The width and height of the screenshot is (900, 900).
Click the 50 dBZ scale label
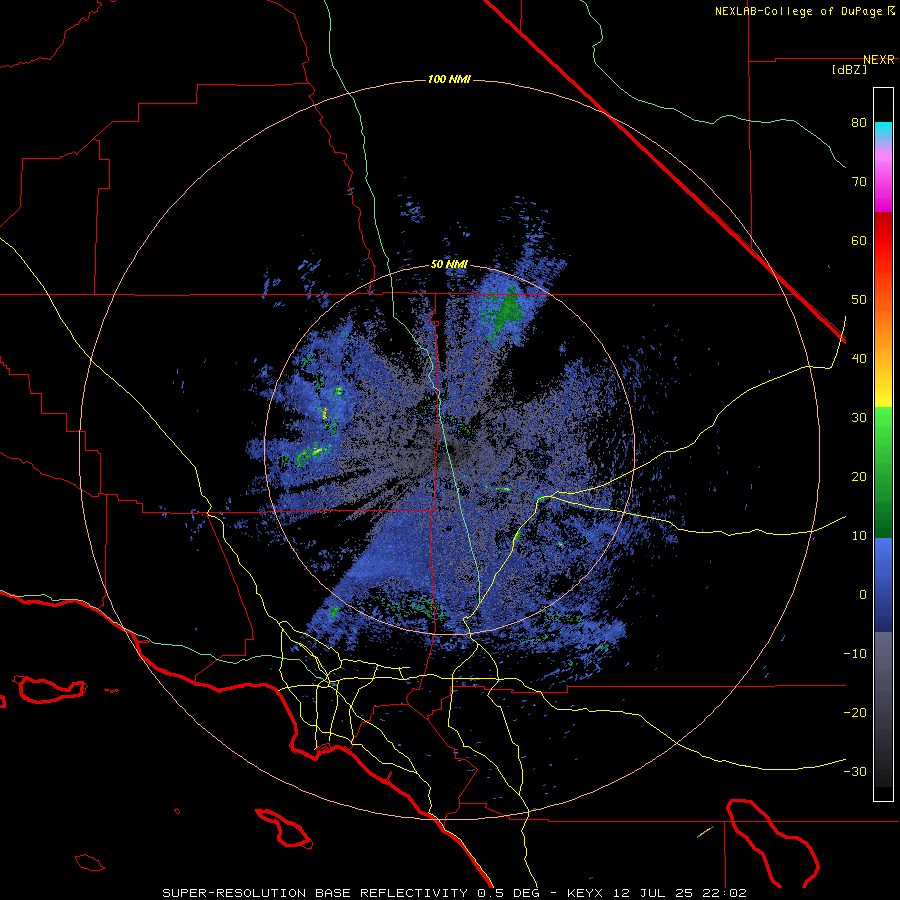[x=859, y=300]
